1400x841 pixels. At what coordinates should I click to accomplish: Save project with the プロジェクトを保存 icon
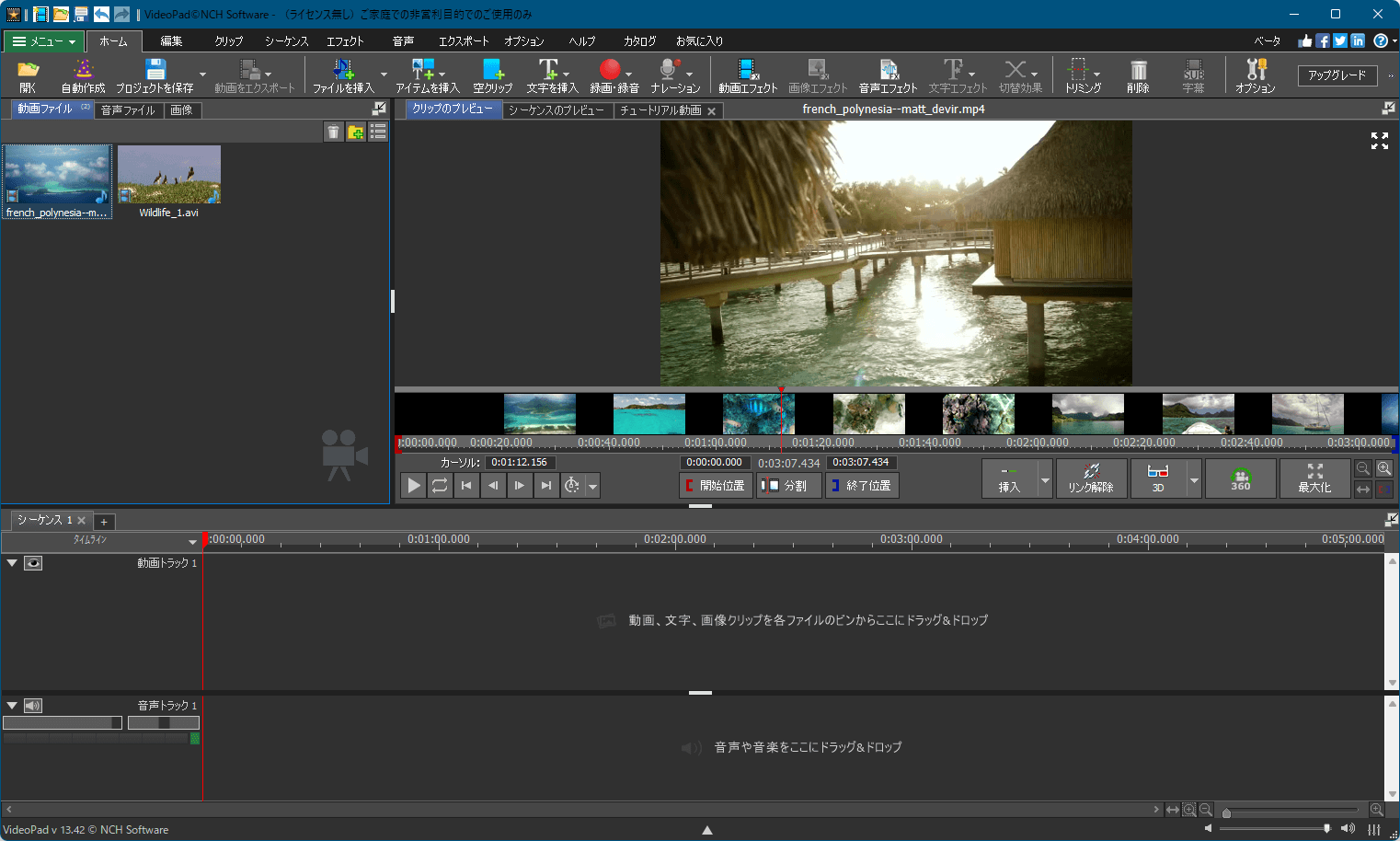click(155, 75)
